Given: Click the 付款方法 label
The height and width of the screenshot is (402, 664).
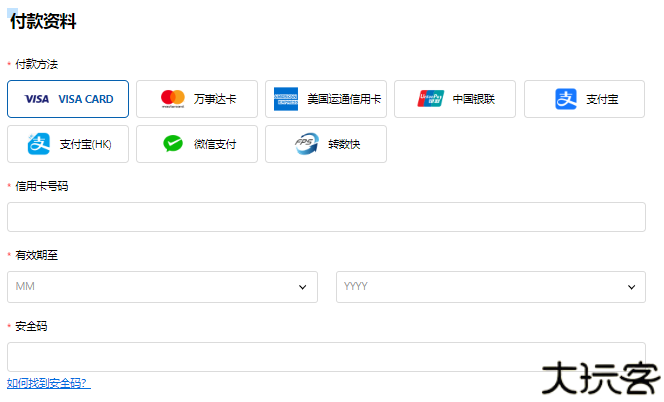Looking at the screenshot, I should click(x=37, y=64).
